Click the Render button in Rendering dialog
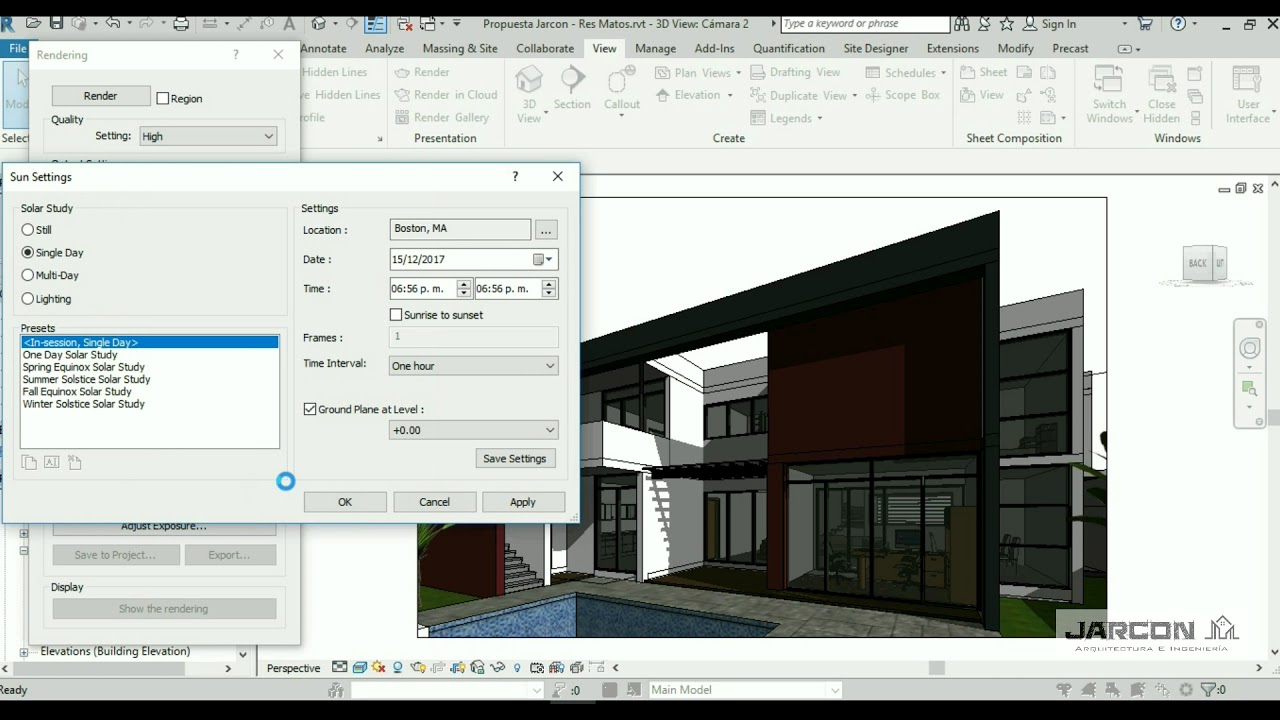This screenshot has height=720, width=1280. pos(100,96)
